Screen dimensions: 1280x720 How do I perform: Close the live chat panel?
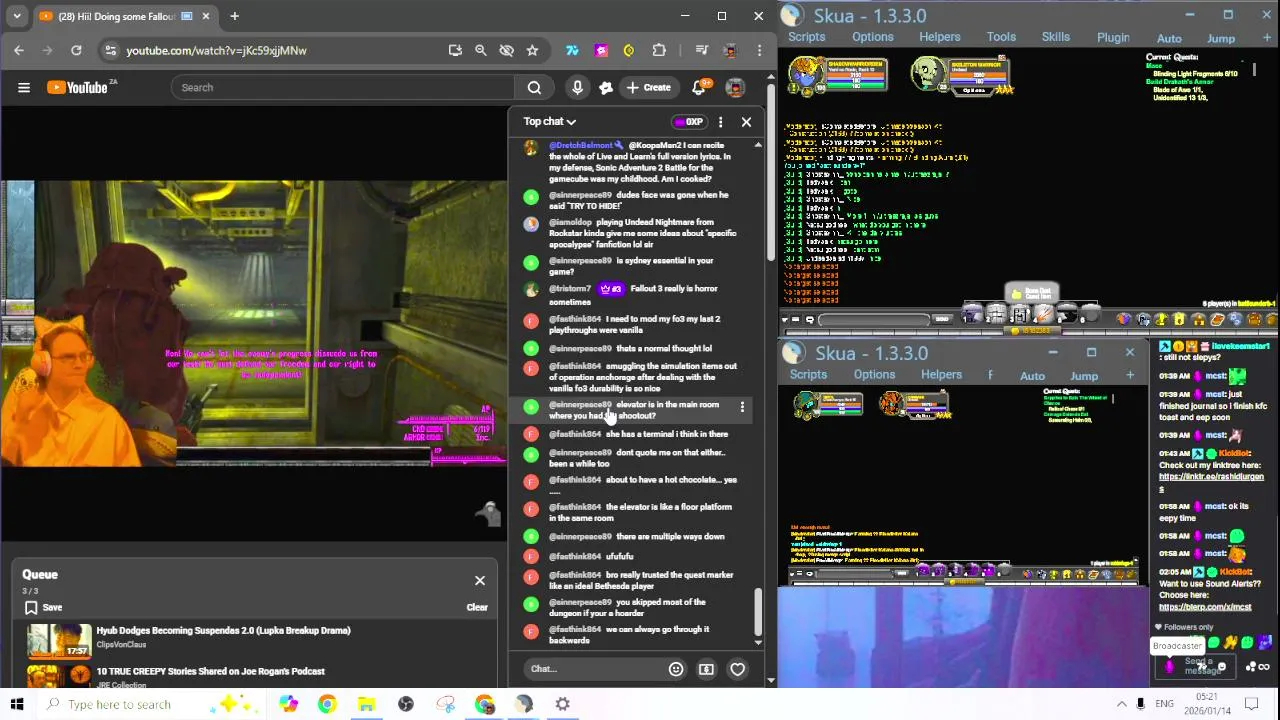coord(746,122)
